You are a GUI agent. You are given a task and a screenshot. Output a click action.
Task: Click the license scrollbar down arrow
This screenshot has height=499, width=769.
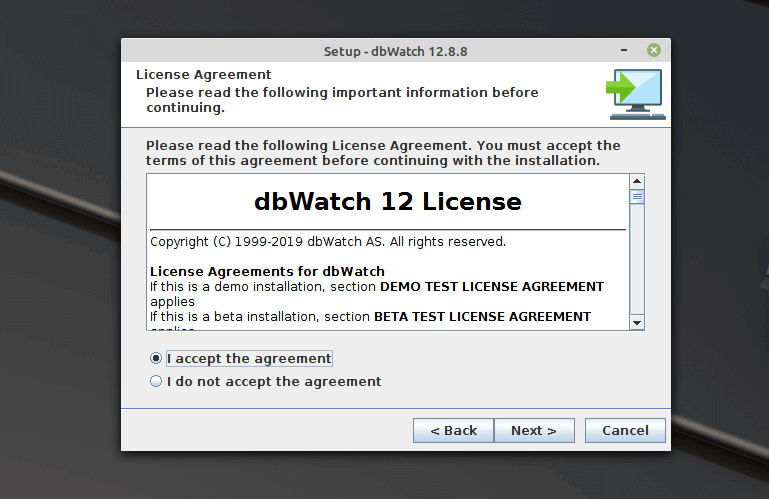click(637, 322)
